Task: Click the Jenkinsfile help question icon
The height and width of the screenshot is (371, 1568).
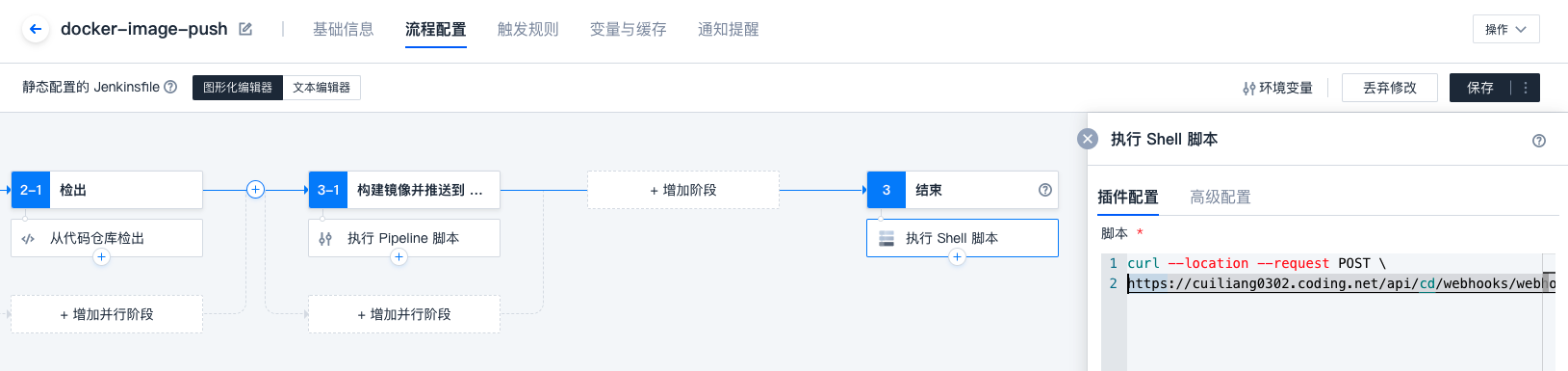Action: tap(170, 87)
